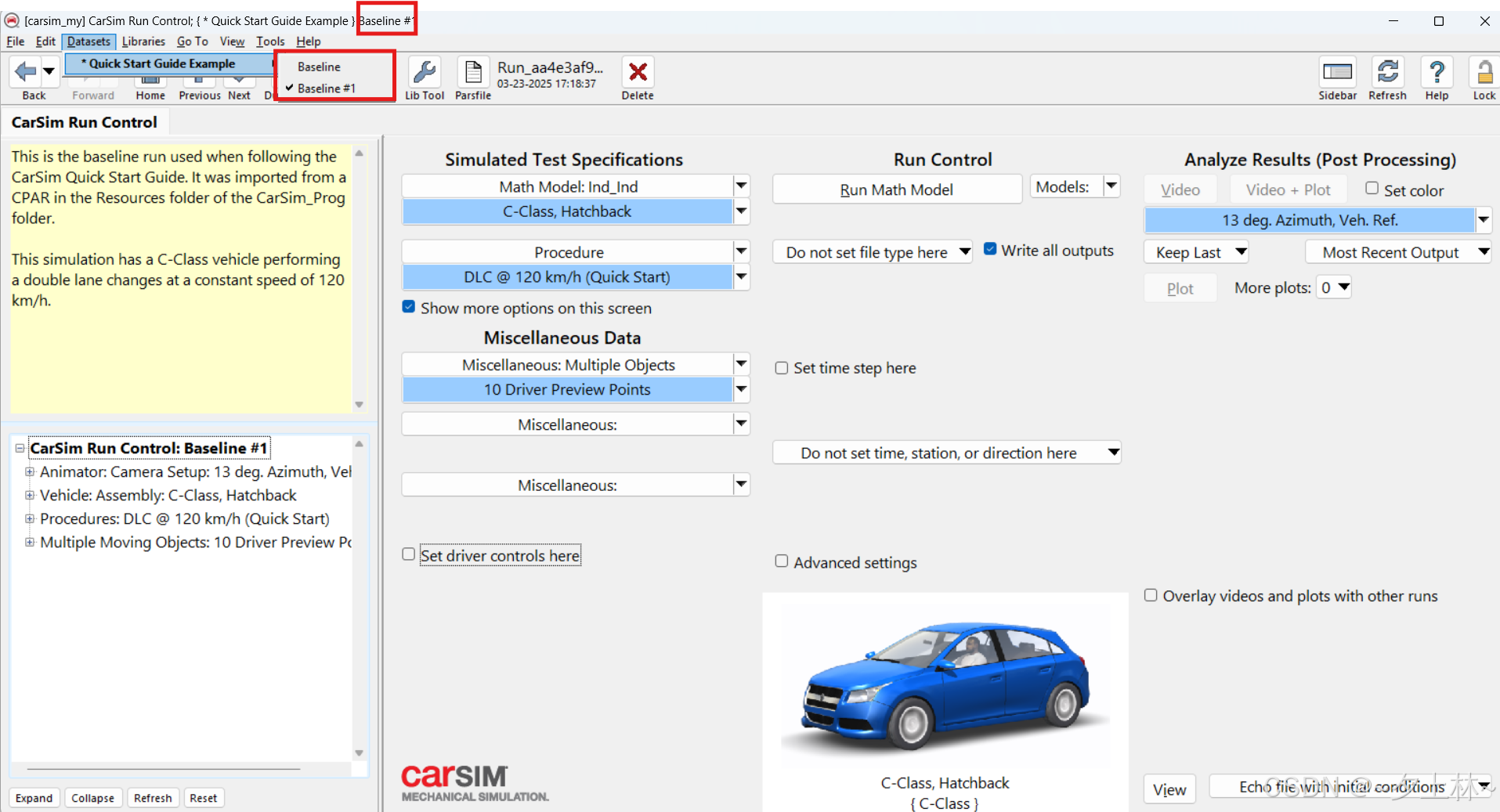Click the Plot button
This screenshot has height=812, width=1500.
(x=1180, y=288)
